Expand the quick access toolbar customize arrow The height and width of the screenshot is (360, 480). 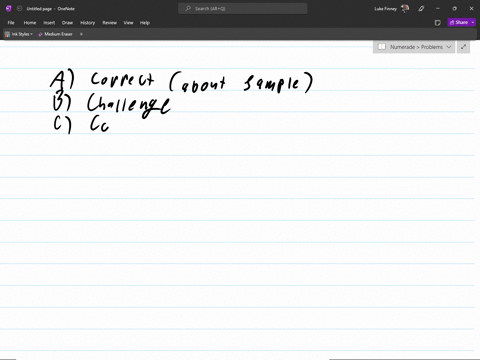coord(81,34)
